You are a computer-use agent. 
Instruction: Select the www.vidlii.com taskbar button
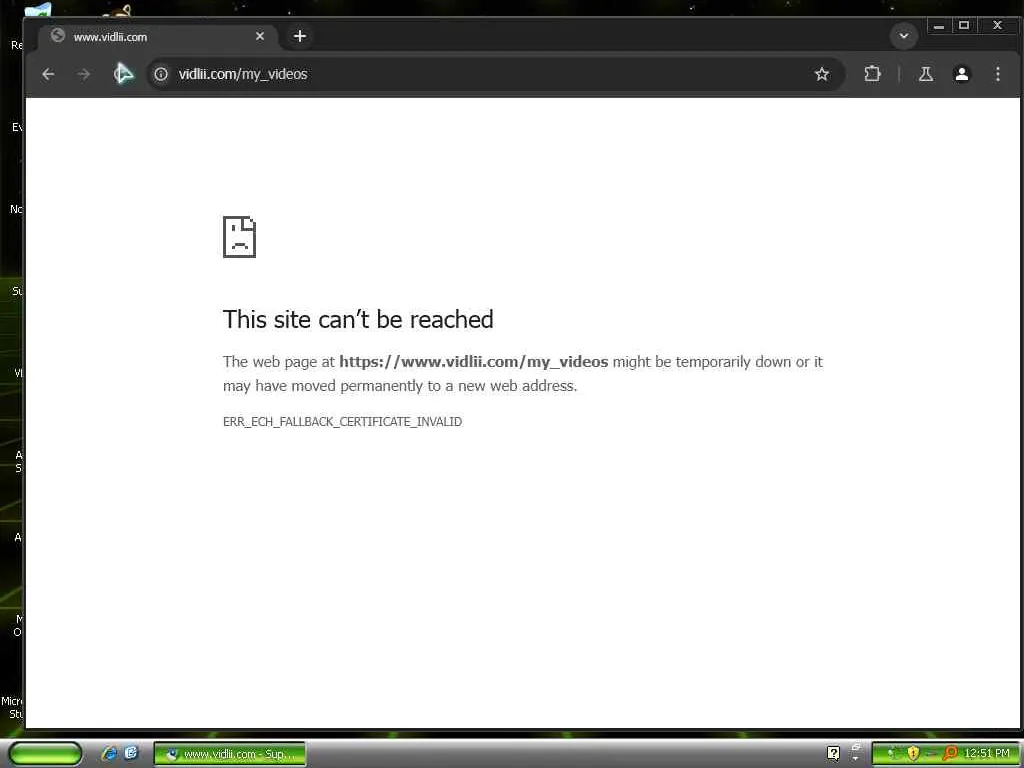tap(230, 754)
